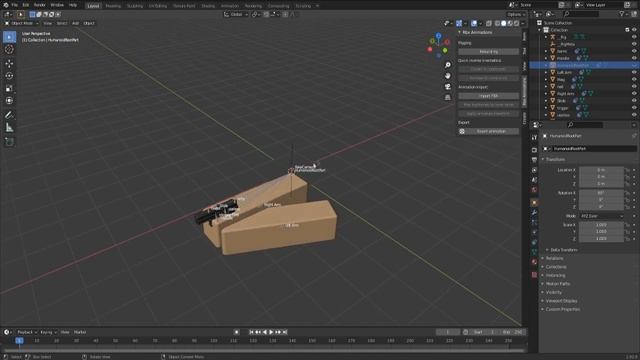
Task: Switch to the Modeling workspace tab
Action: pos(113,6)
